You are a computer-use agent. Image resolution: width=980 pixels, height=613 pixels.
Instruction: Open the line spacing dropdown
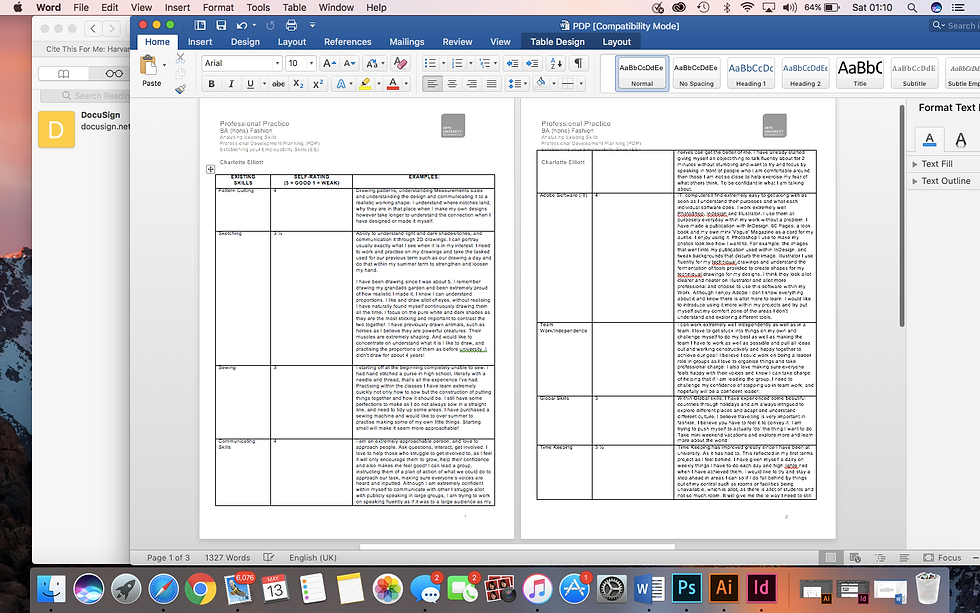tap(517, 84)
